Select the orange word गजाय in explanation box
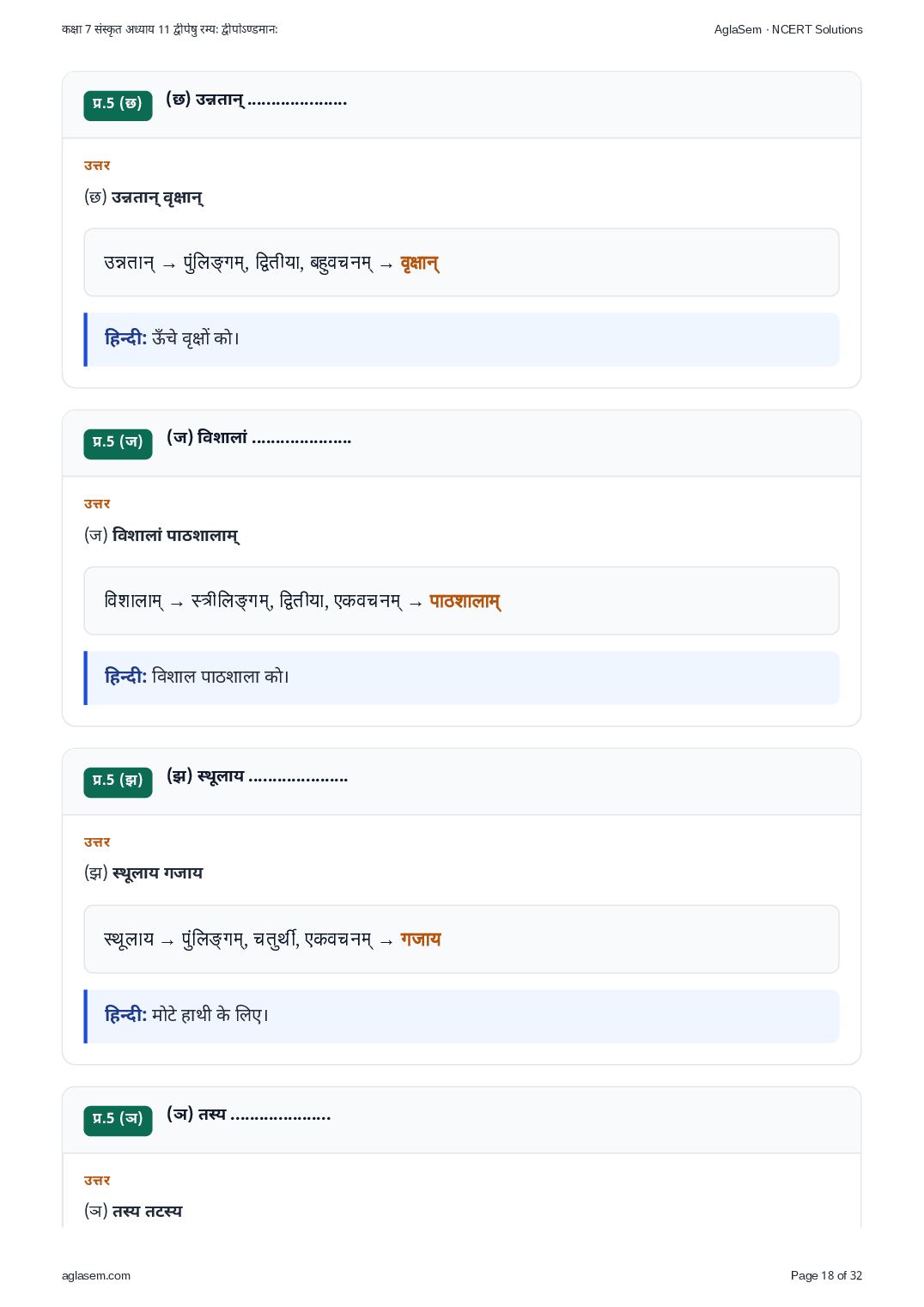The width and height of the screenshot is (924, 1307). point(421,939)
